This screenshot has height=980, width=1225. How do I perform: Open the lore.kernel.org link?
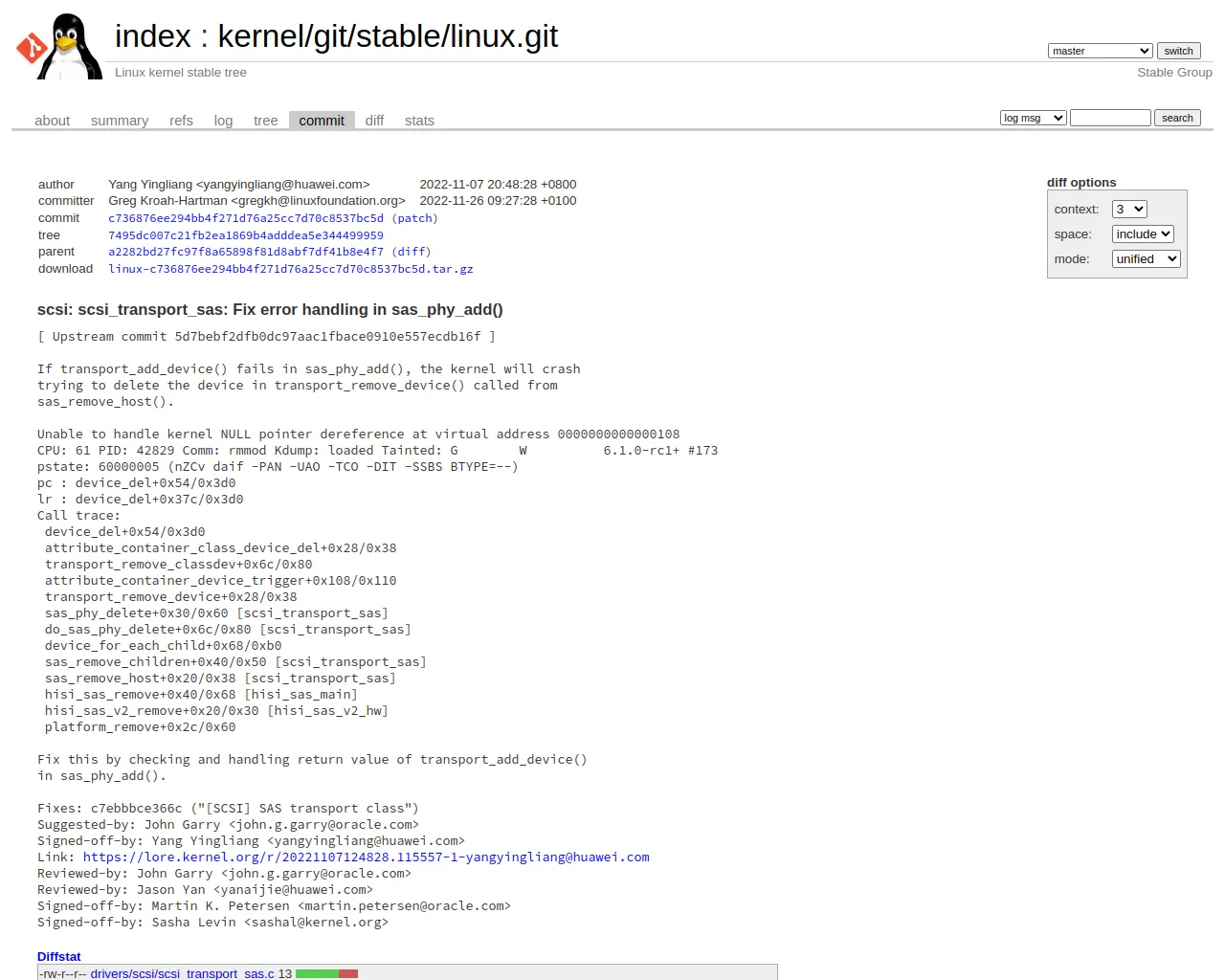(x=366, y=857)
